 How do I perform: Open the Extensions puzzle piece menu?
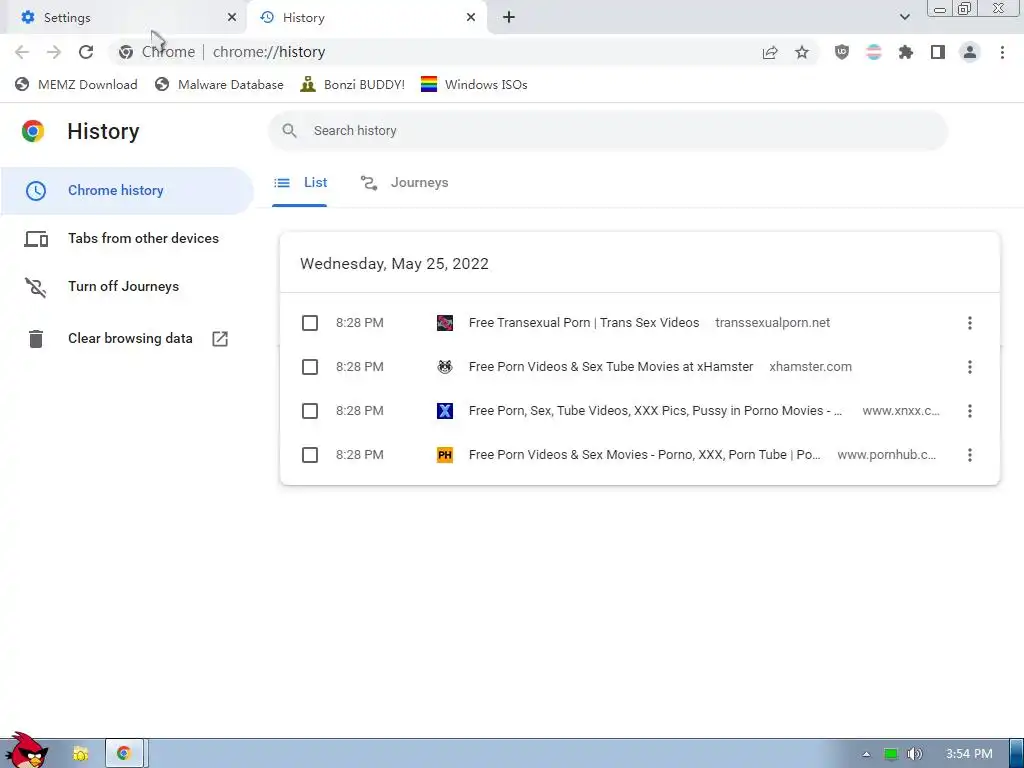(x=906, y=52)
